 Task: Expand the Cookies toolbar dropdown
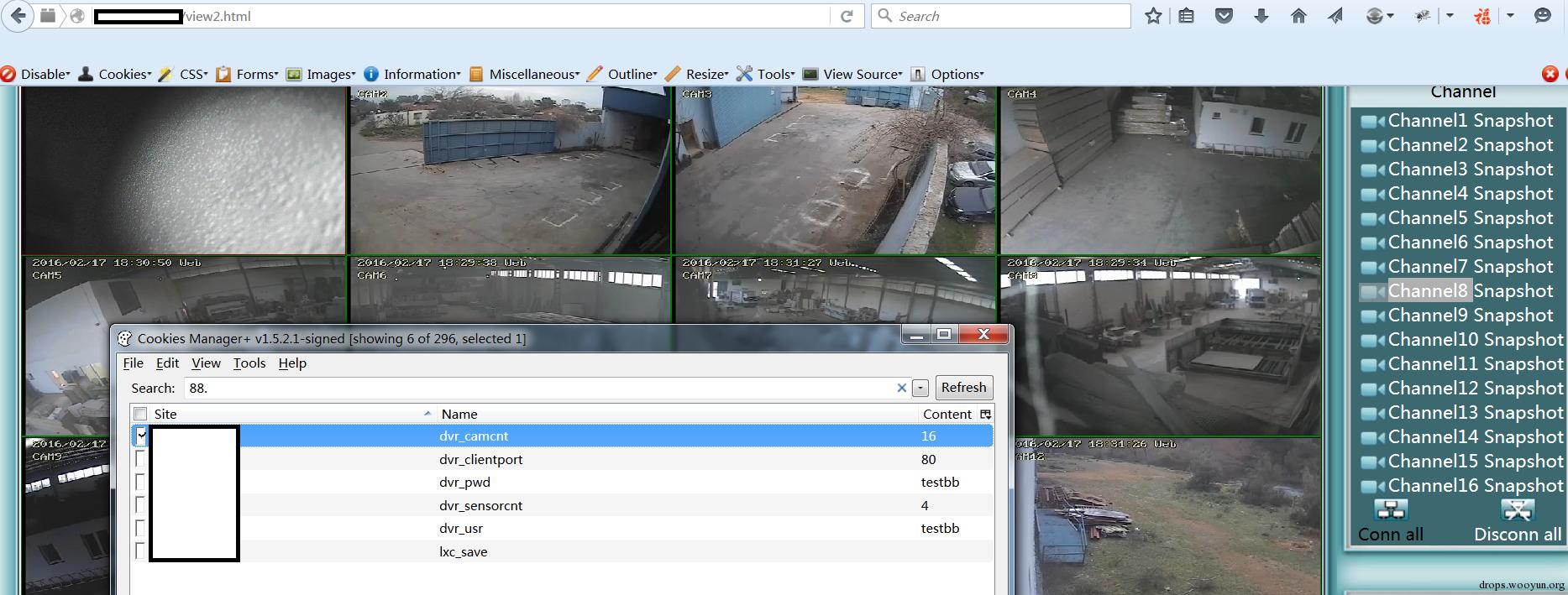[114, 74]
